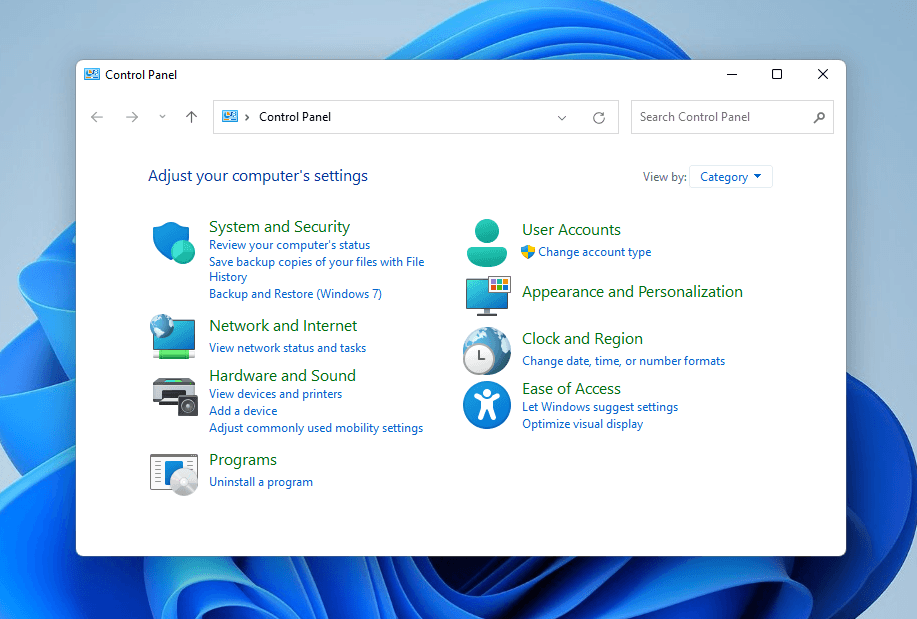Click the search magnifier icon
Image resolution: width=917 pixels, height=619 pixels.
point(819,117)
